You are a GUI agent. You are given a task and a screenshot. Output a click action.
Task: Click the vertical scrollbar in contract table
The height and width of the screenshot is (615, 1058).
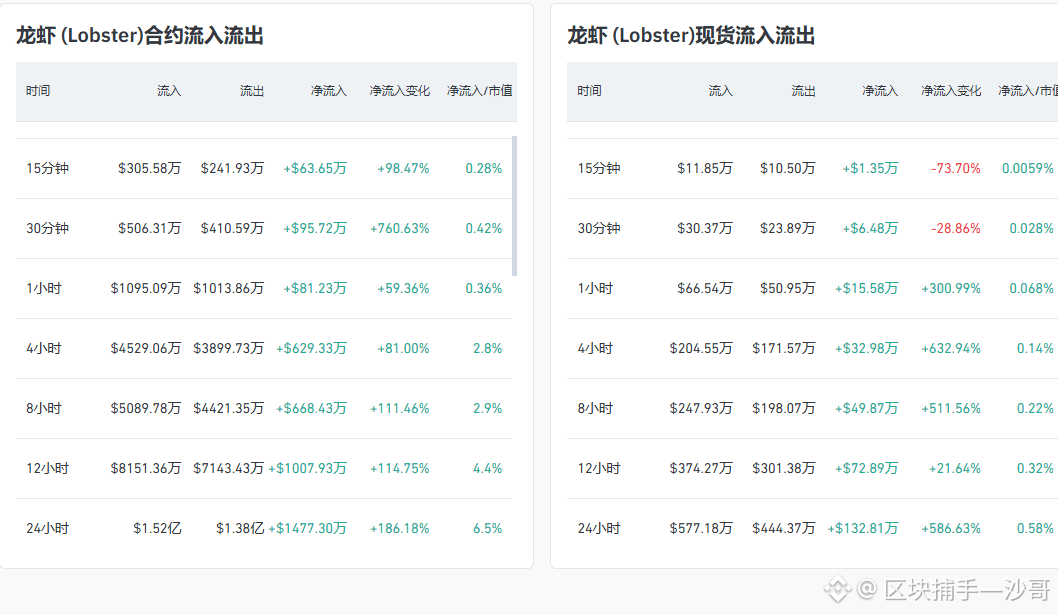[515, 206]
